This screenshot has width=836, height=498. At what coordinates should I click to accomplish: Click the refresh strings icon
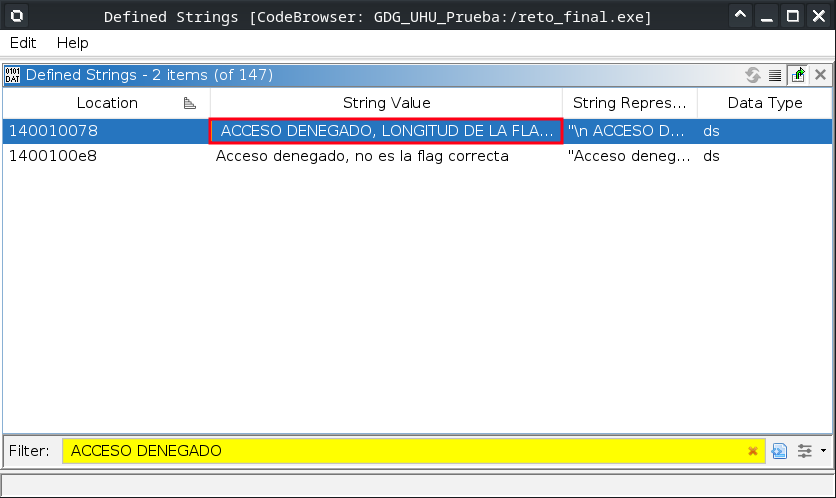(x=753, y=75)
